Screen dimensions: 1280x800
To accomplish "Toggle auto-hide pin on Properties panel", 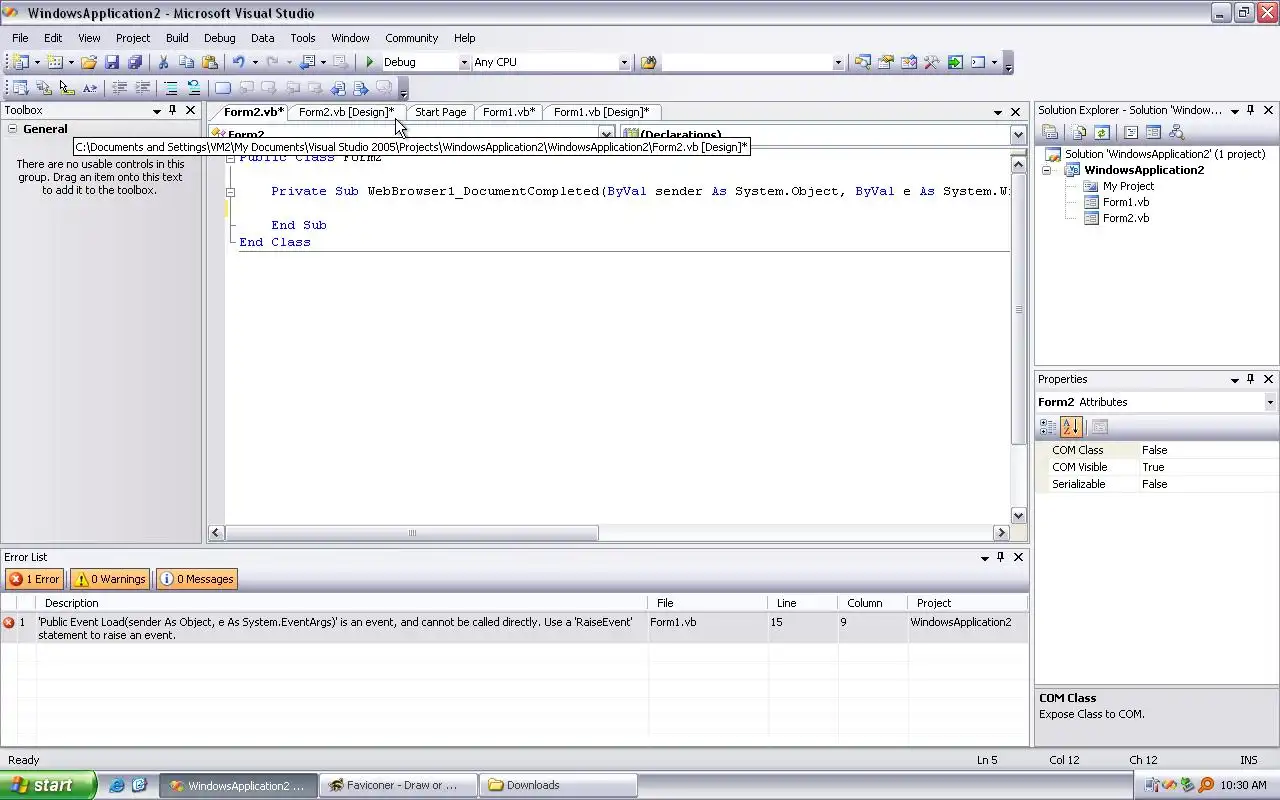I will [x=1250, y=379].
